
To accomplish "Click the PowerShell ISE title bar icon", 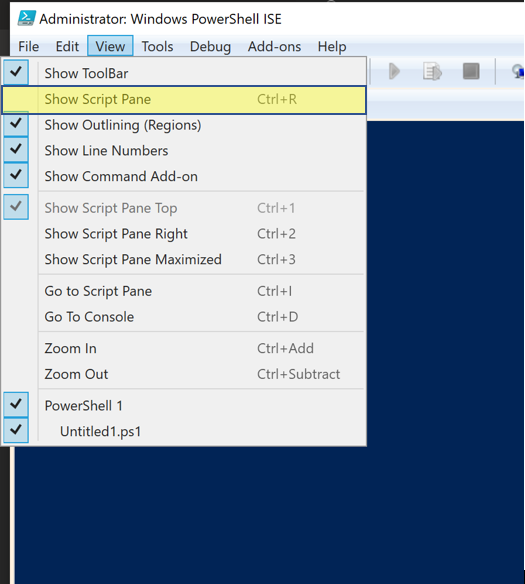I will [x=27, y=18].
